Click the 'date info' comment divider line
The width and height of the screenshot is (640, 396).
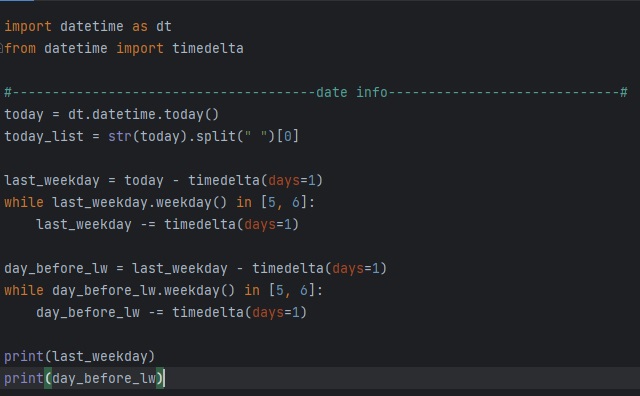coord(316,93)
